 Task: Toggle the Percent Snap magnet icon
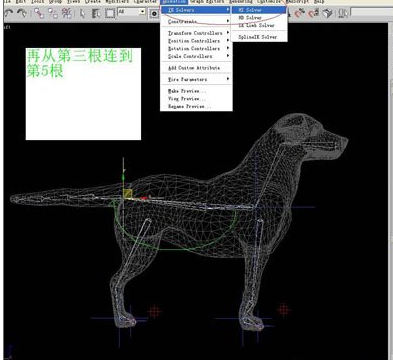tap(313, 13)
